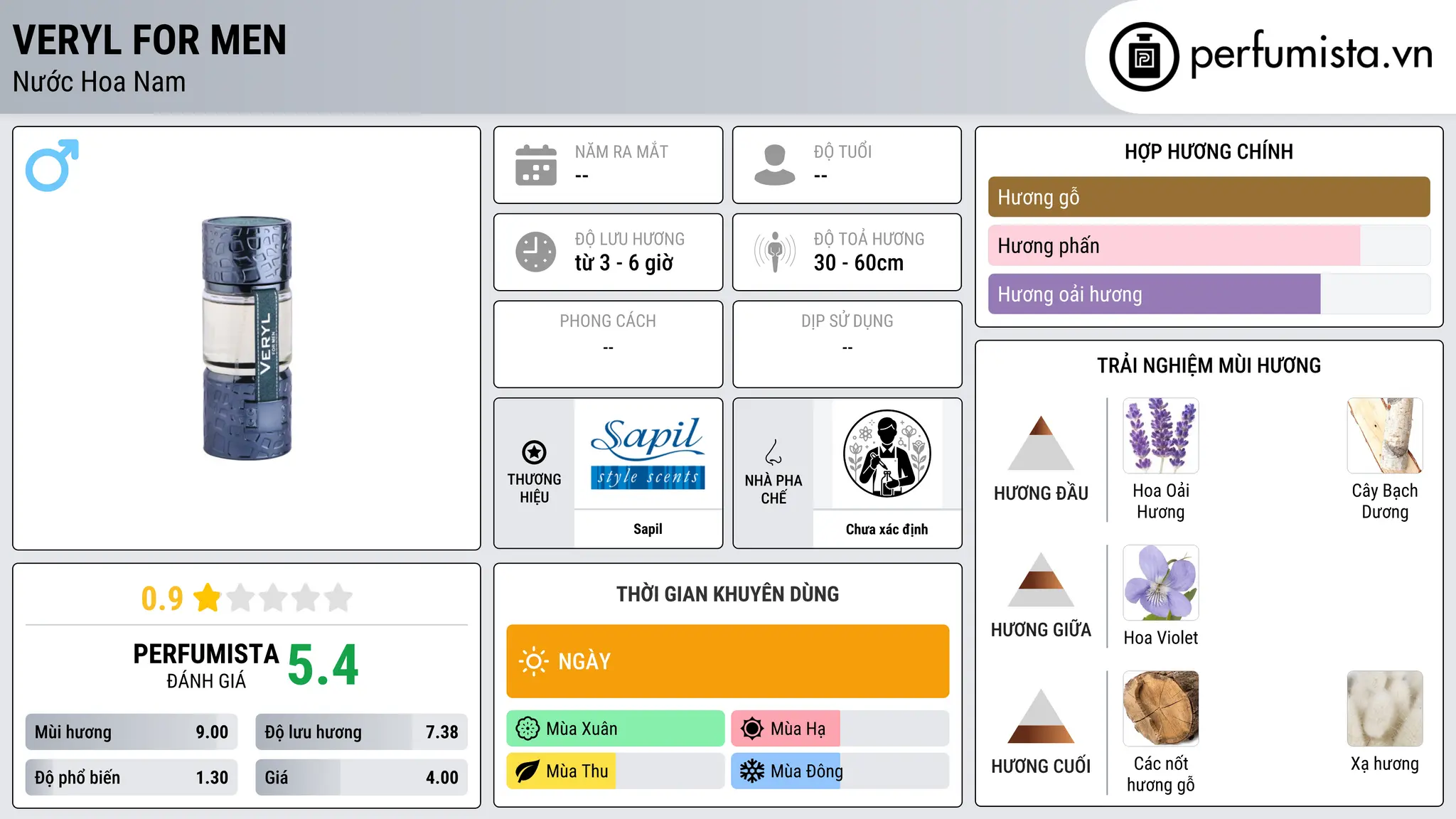Click the spring flower icon
The height and width of the screenshot is (819, 1456).
pos(528,729)
